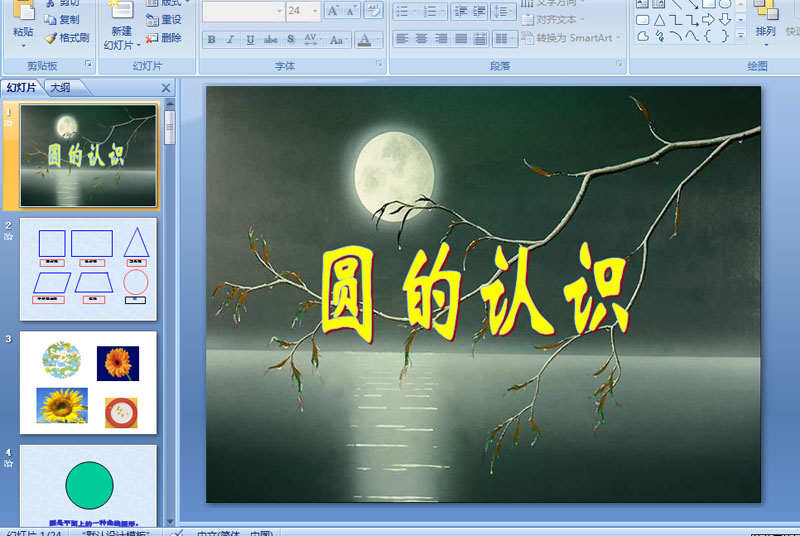This screenshot has width=800, height=536.
Task: Open Align Text (对齐文本) menu
Action: pos(553,20)
